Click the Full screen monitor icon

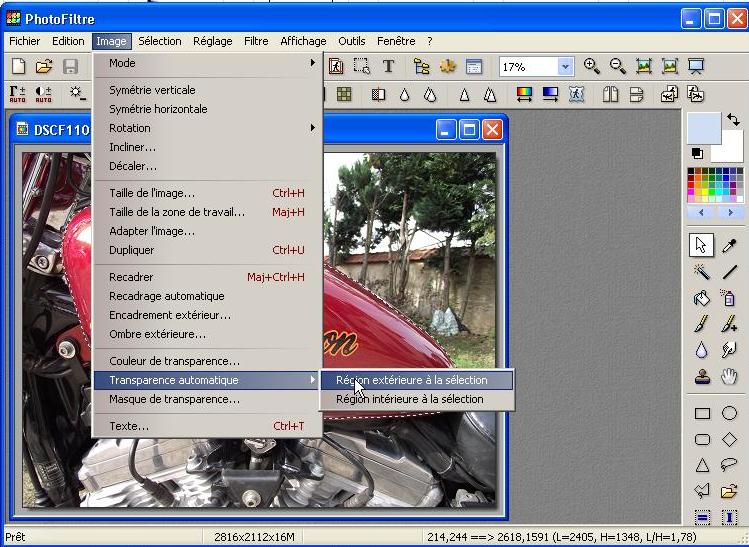point(696,66)
